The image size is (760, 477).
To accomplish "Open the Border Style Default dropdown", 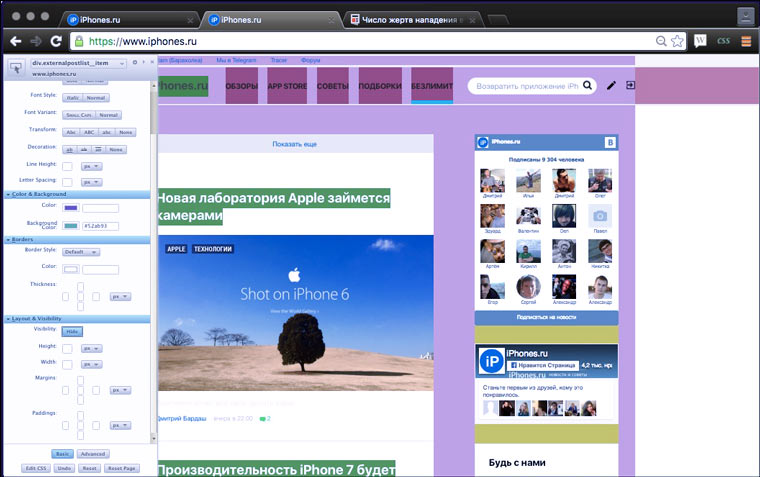I will (x=81, y=252).
